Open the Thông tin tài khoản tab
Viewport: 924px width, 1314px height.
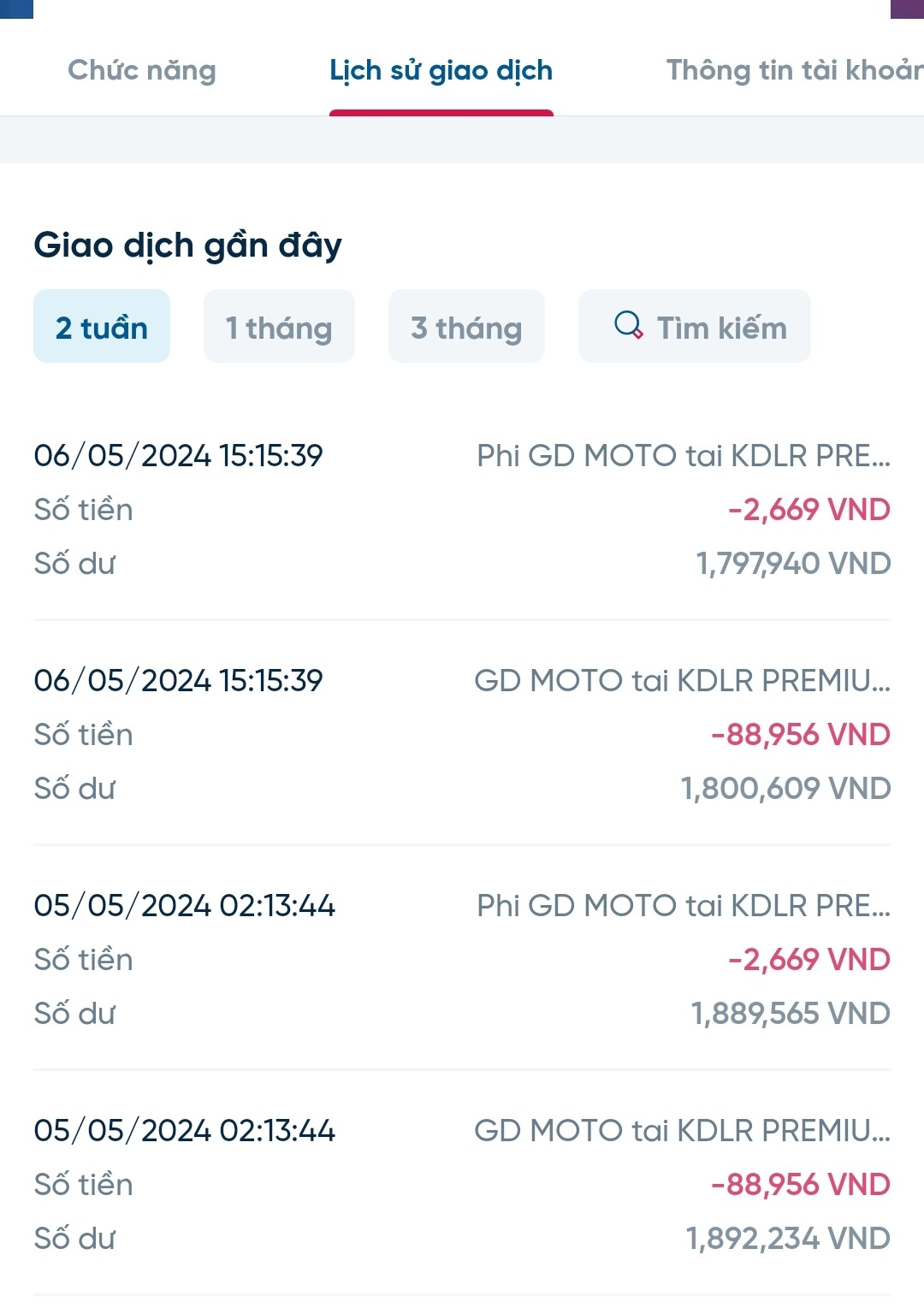795,70
